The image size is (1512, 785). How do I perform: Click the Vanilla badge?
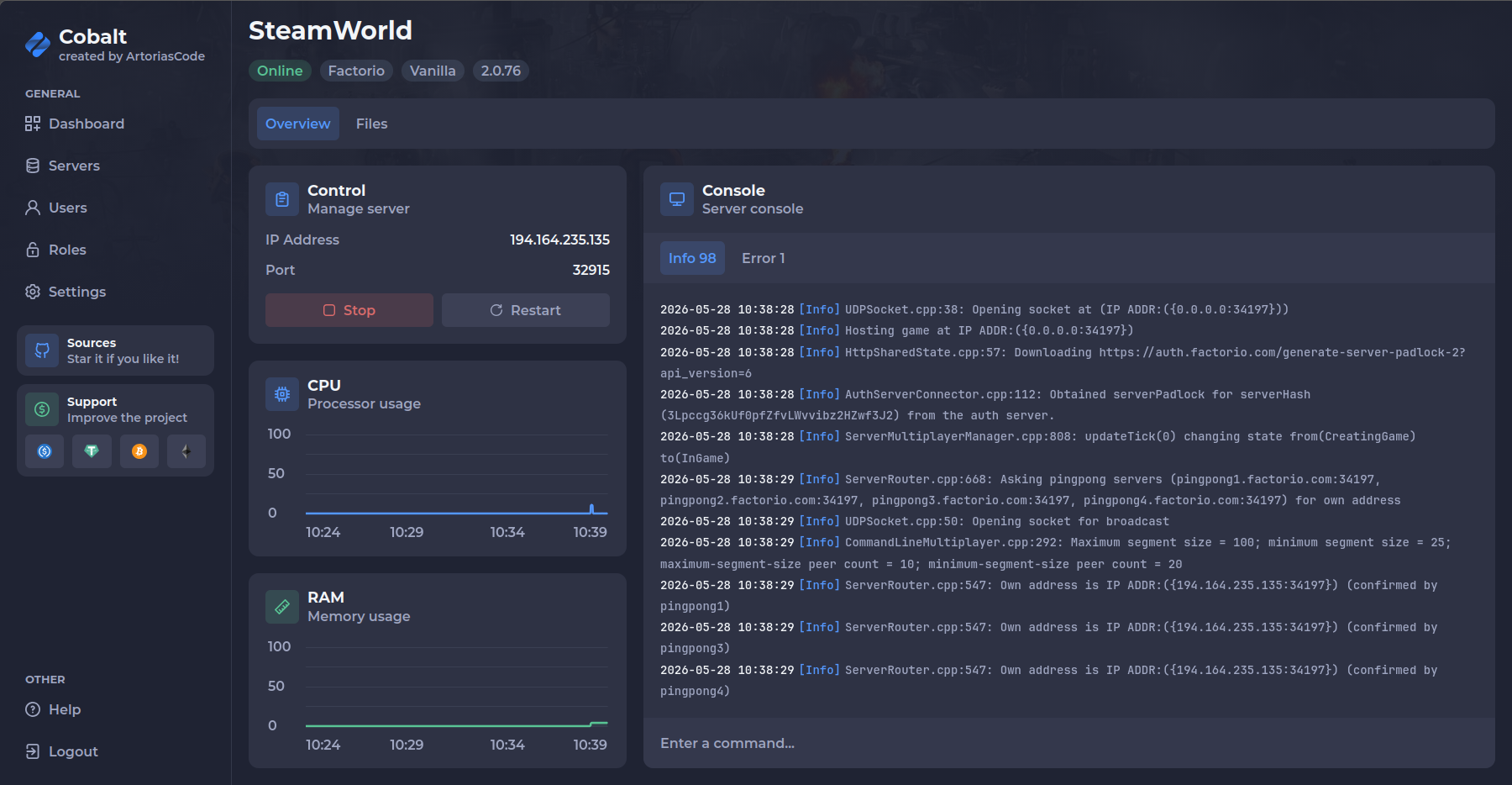point(433,71)
